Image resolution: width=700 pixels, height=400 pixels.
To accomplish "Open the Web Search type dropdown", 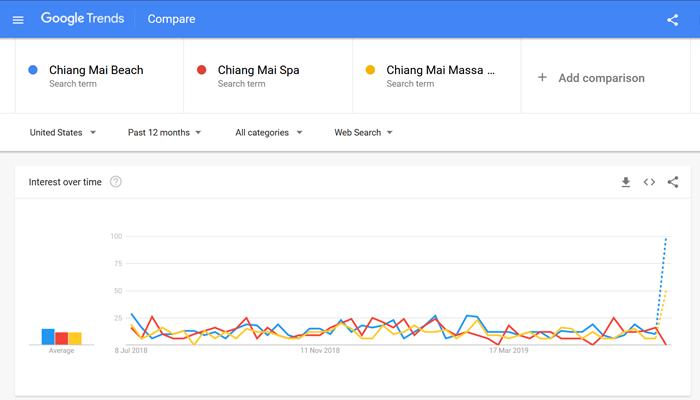I will (363, 133).
